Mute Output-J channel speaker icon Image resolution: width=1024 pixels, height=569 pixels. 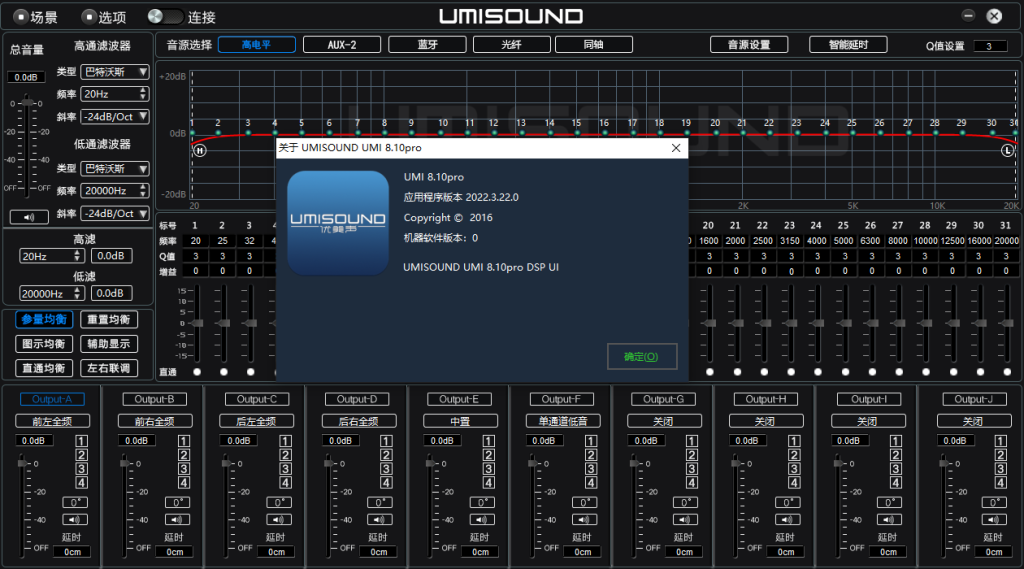click(x=994, y=520)
